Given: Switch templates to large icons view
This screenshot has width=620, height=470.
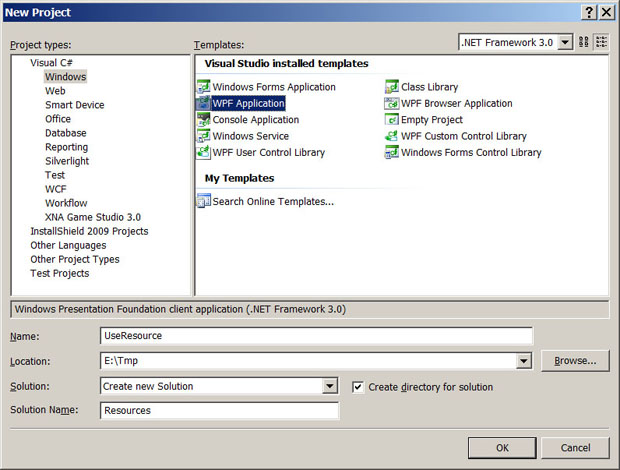Looking at the screenshot, I should [x=584, y=42].
